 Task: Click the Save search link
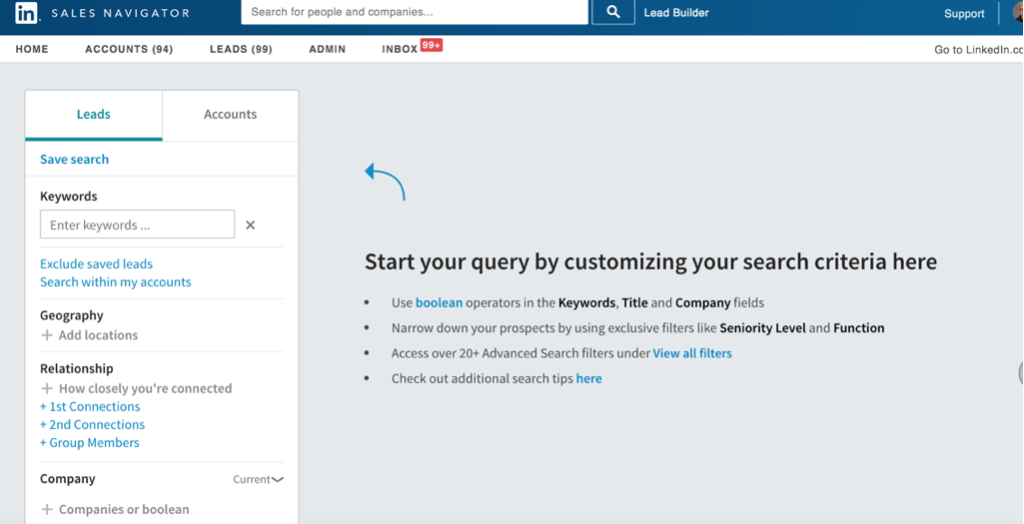tap(74, 159)
